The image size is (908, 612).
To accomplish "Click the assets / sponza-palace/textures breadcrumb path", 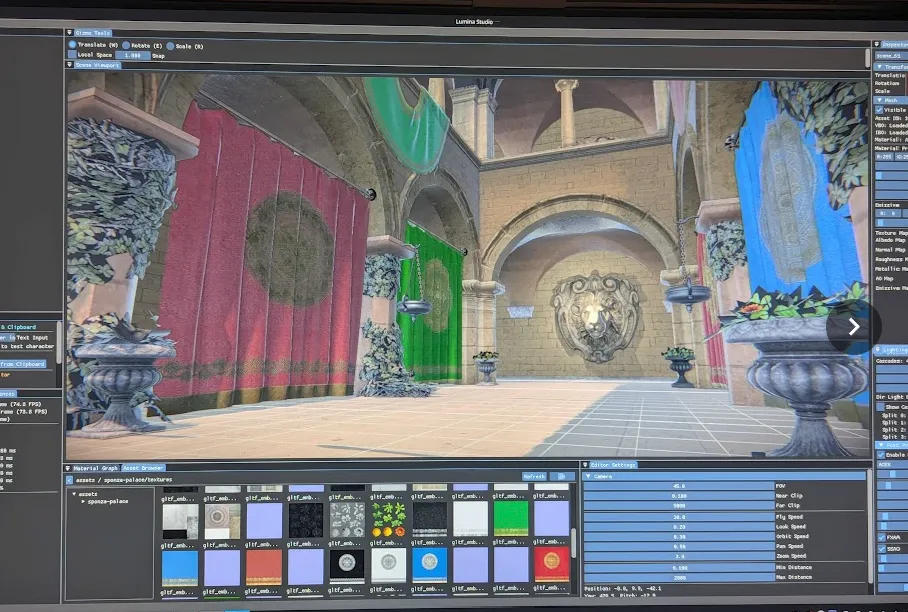I will tap(124, 480).
